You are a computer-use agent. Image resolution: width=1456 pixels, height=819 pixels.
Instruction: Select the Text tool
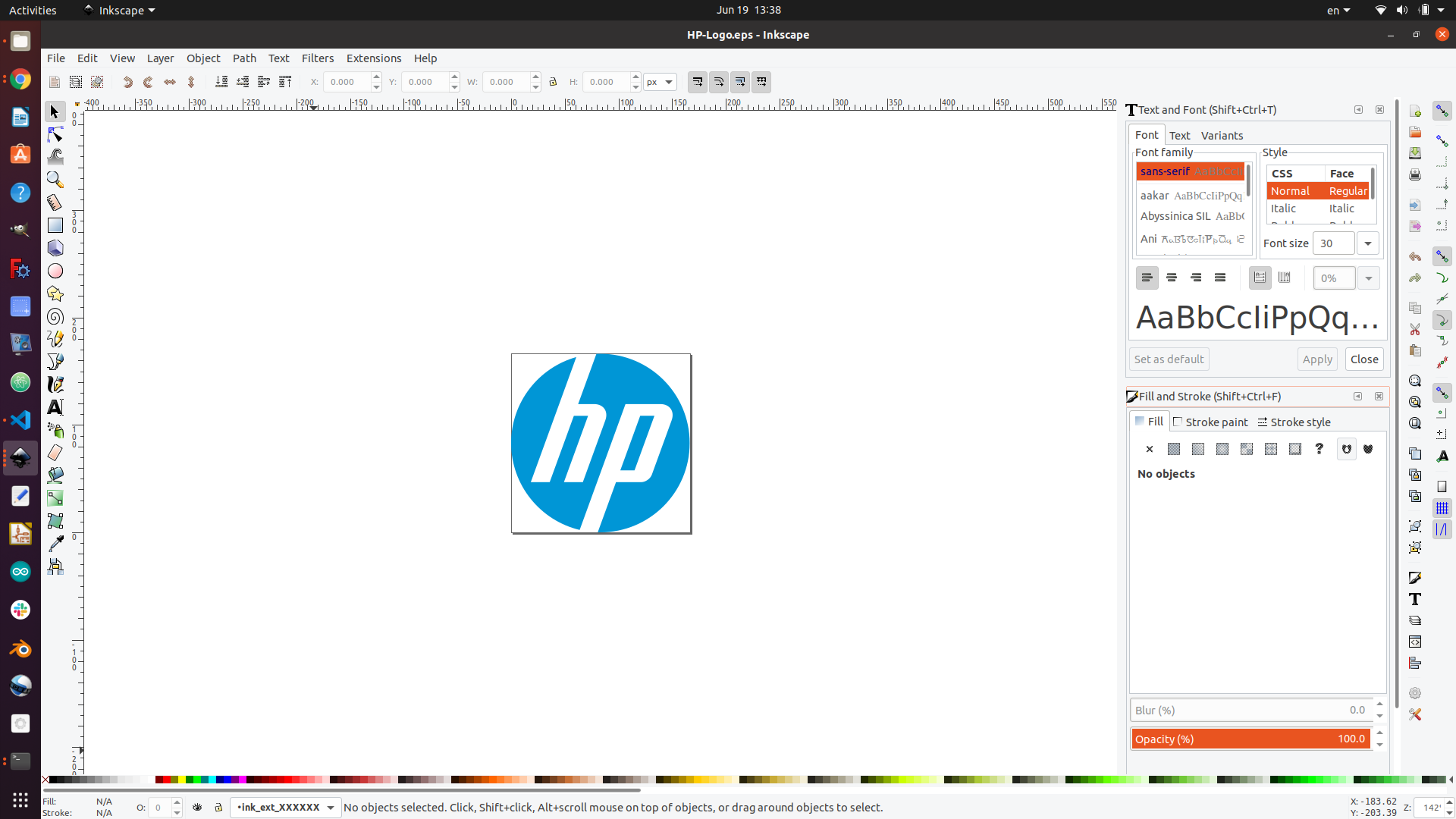point(55,407)
